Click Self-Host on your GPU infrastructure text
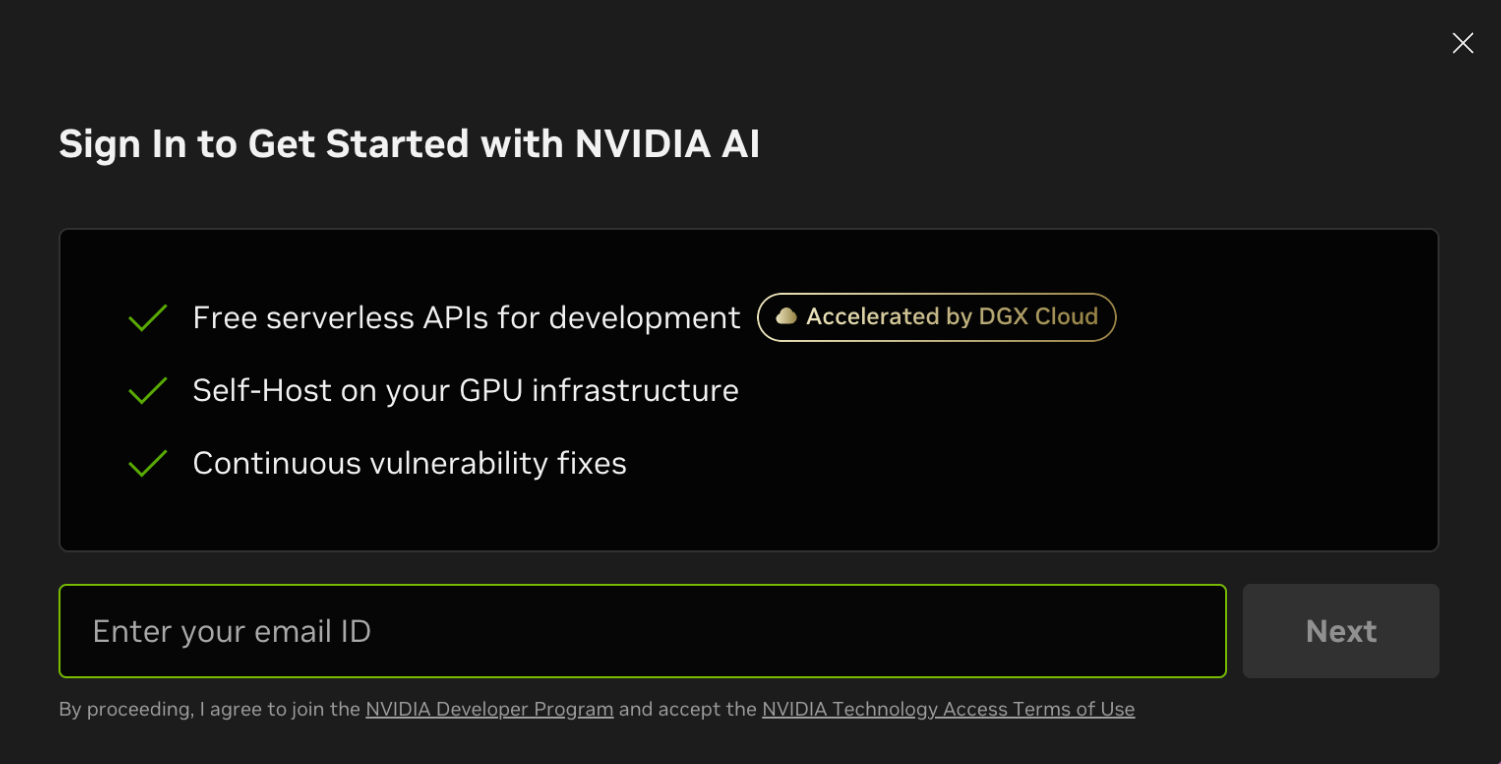Viewport: 1501px width, 764px height. coord(465,391)
